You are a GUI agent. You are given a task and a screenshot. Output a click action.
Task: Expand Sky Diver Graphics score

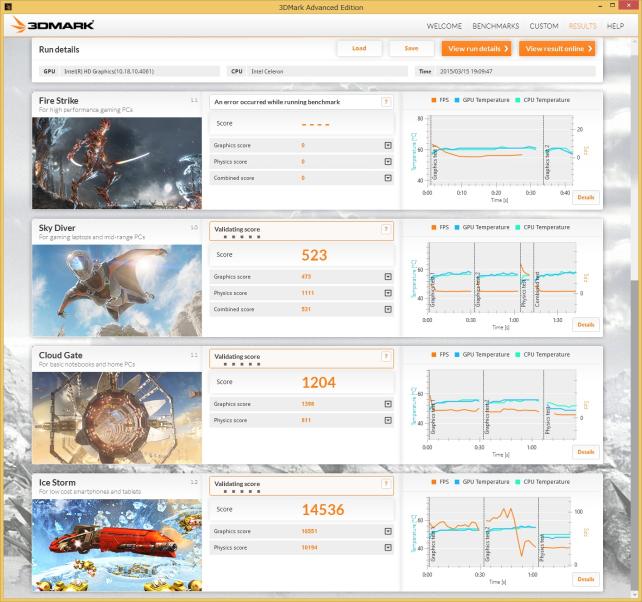coord(388,277)
